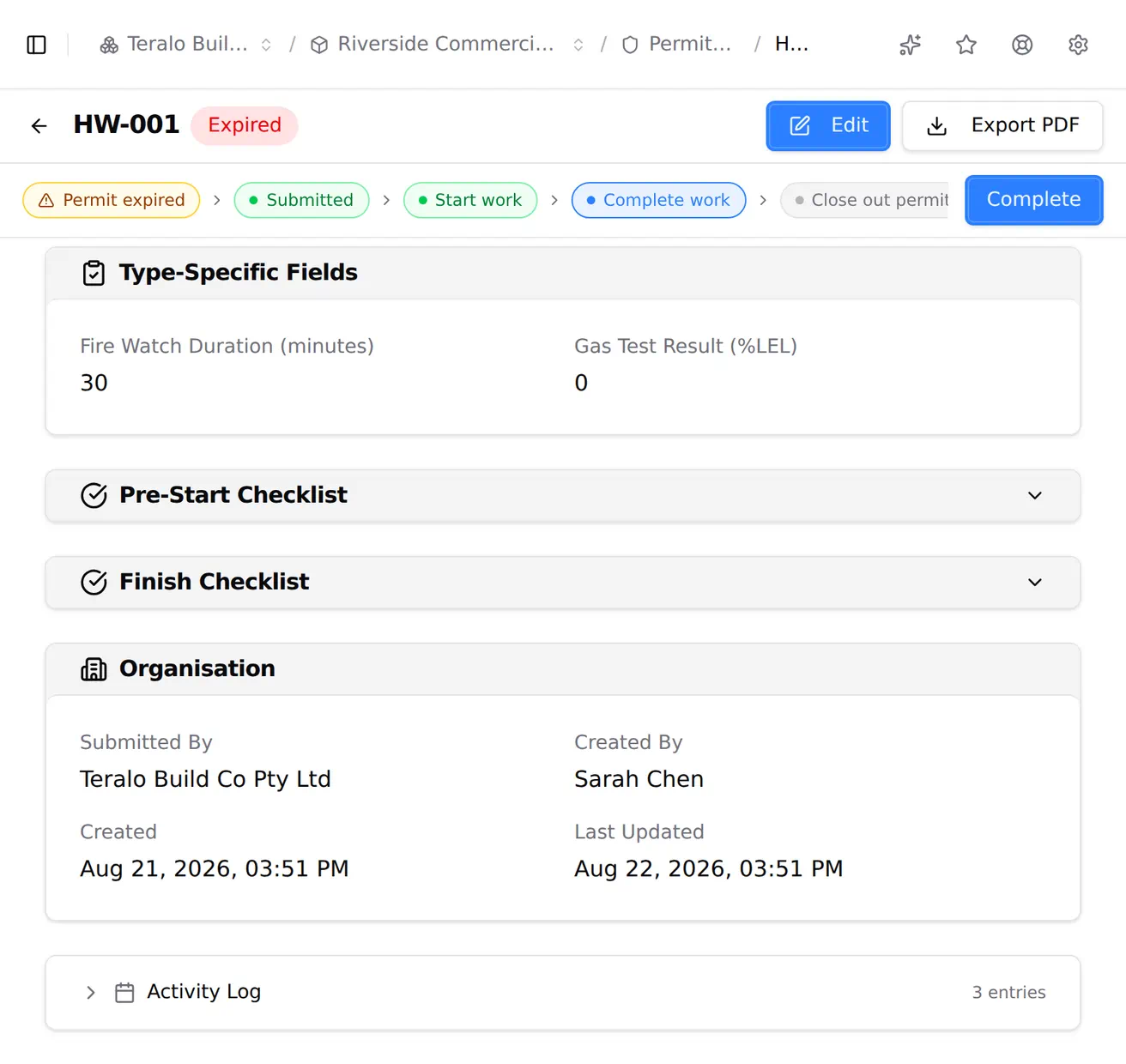Toggle the sidebar panel icon

click(37, 45)
